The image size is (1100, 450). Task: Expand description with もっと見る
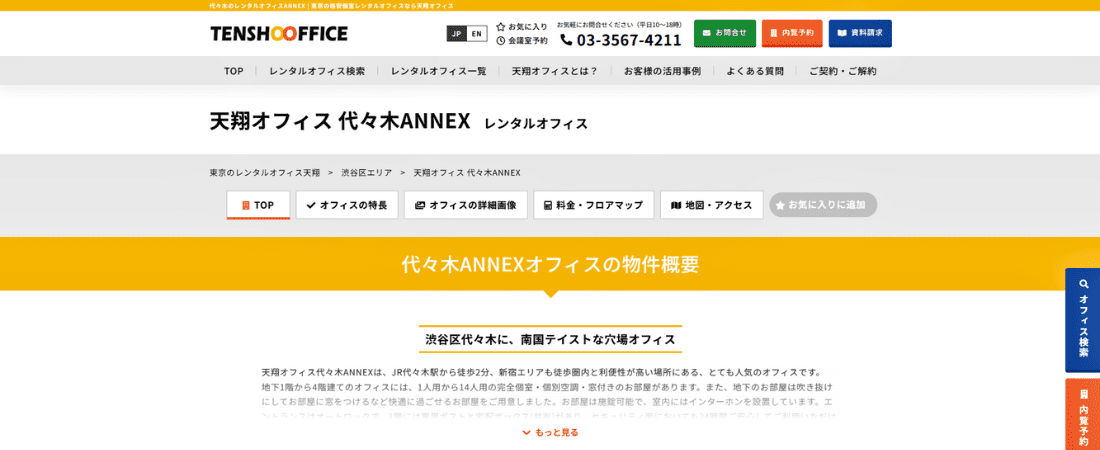point(550,432)
